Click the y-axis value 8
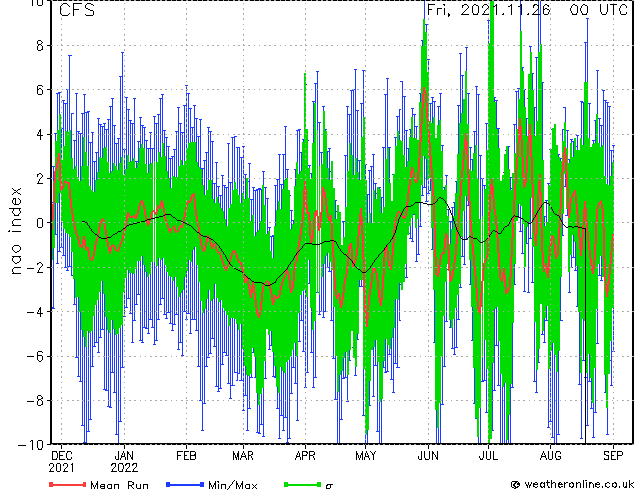 click(40, 45)
